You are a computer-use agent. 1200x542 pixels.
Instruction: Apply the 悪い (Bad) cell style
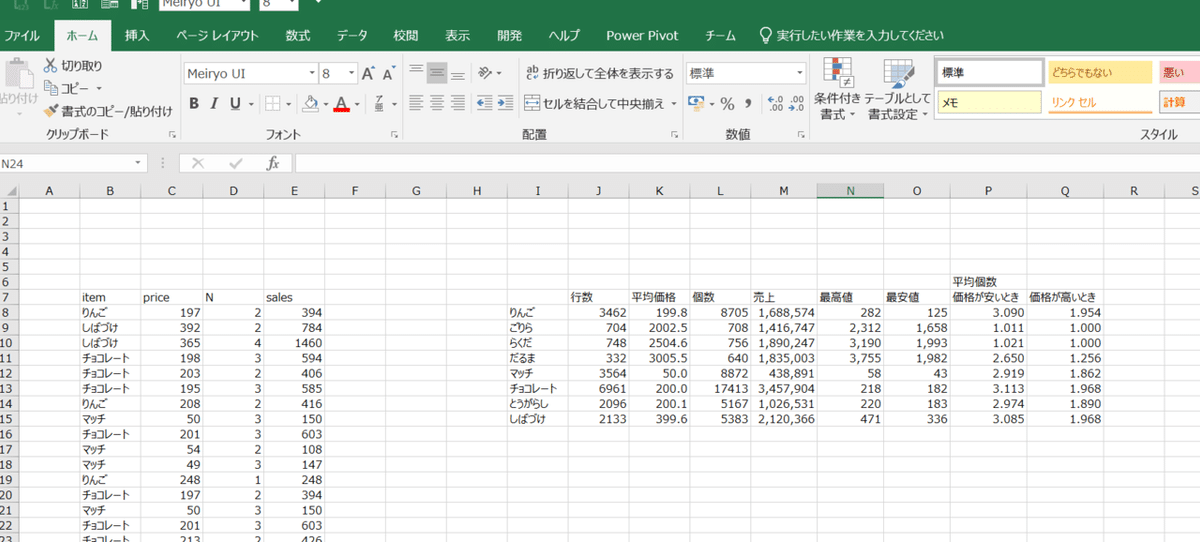(x=1179, y=73)
